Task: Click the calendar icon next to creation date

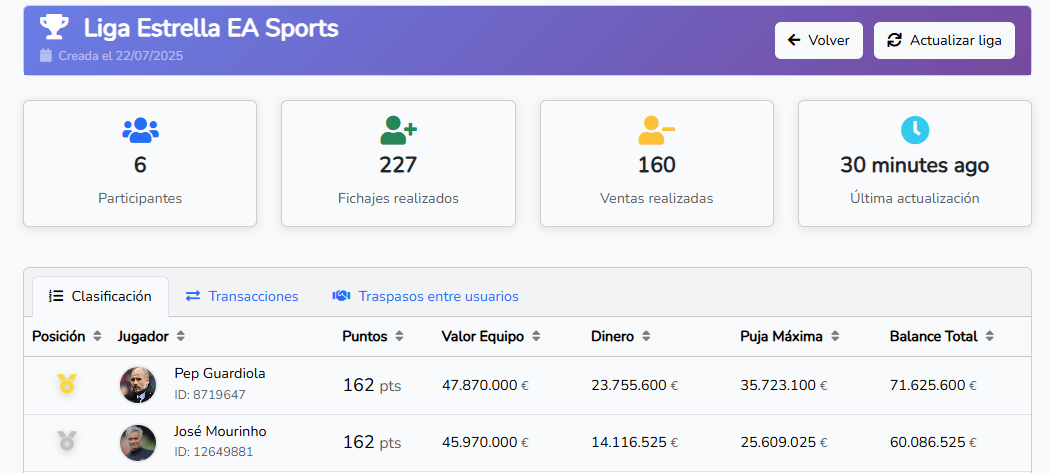Action: [45, 56]
